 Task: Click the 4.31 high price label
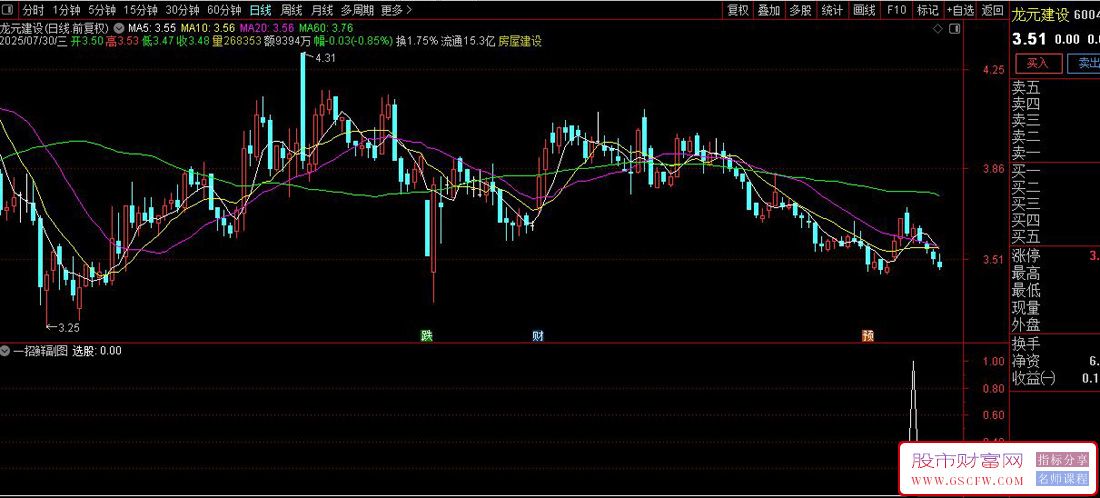pyautogui.click(x=326, y=58)
